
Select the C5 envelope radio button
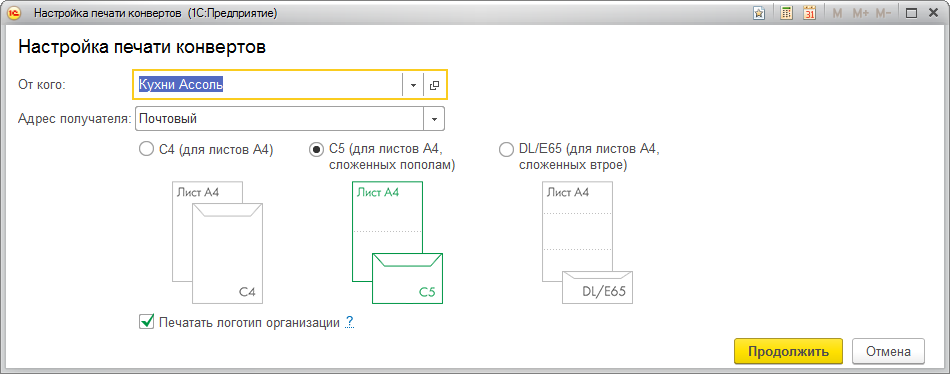click(x=316, y=149)
